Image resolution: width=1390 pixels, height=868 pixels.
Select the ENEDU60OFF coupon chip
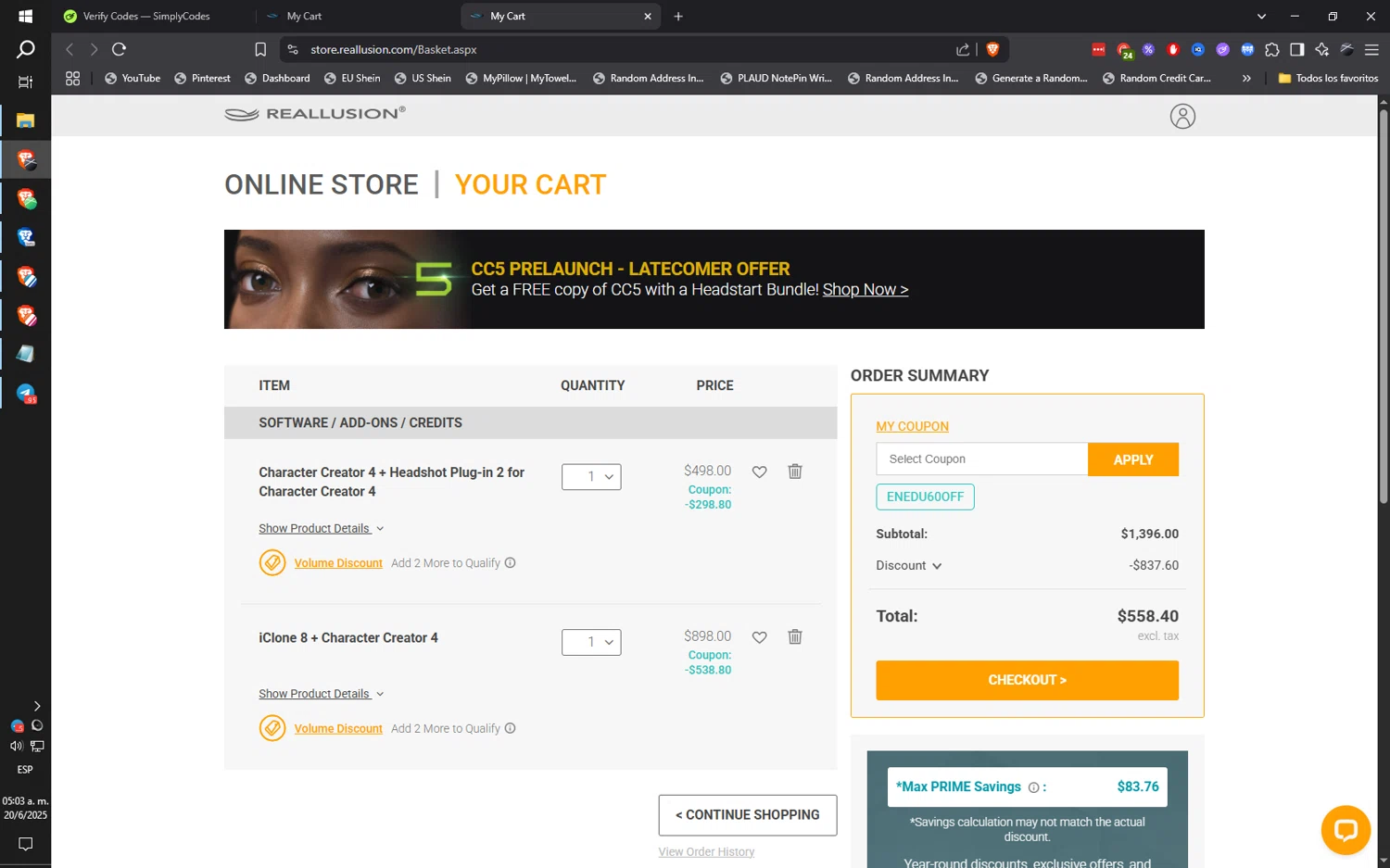click(925, 497)
